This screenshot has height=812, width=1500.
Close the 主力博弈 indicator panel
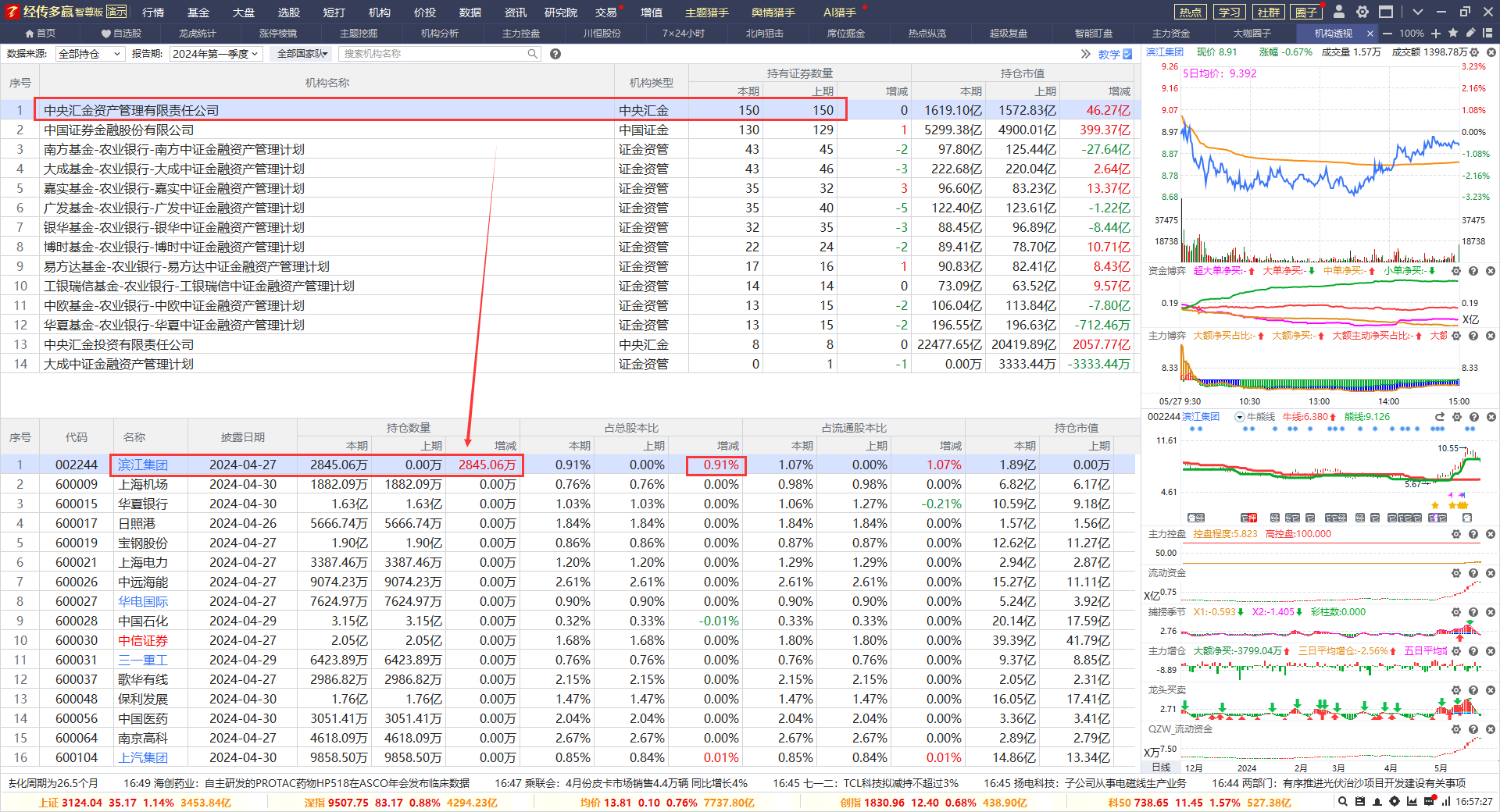point(1491,336)
